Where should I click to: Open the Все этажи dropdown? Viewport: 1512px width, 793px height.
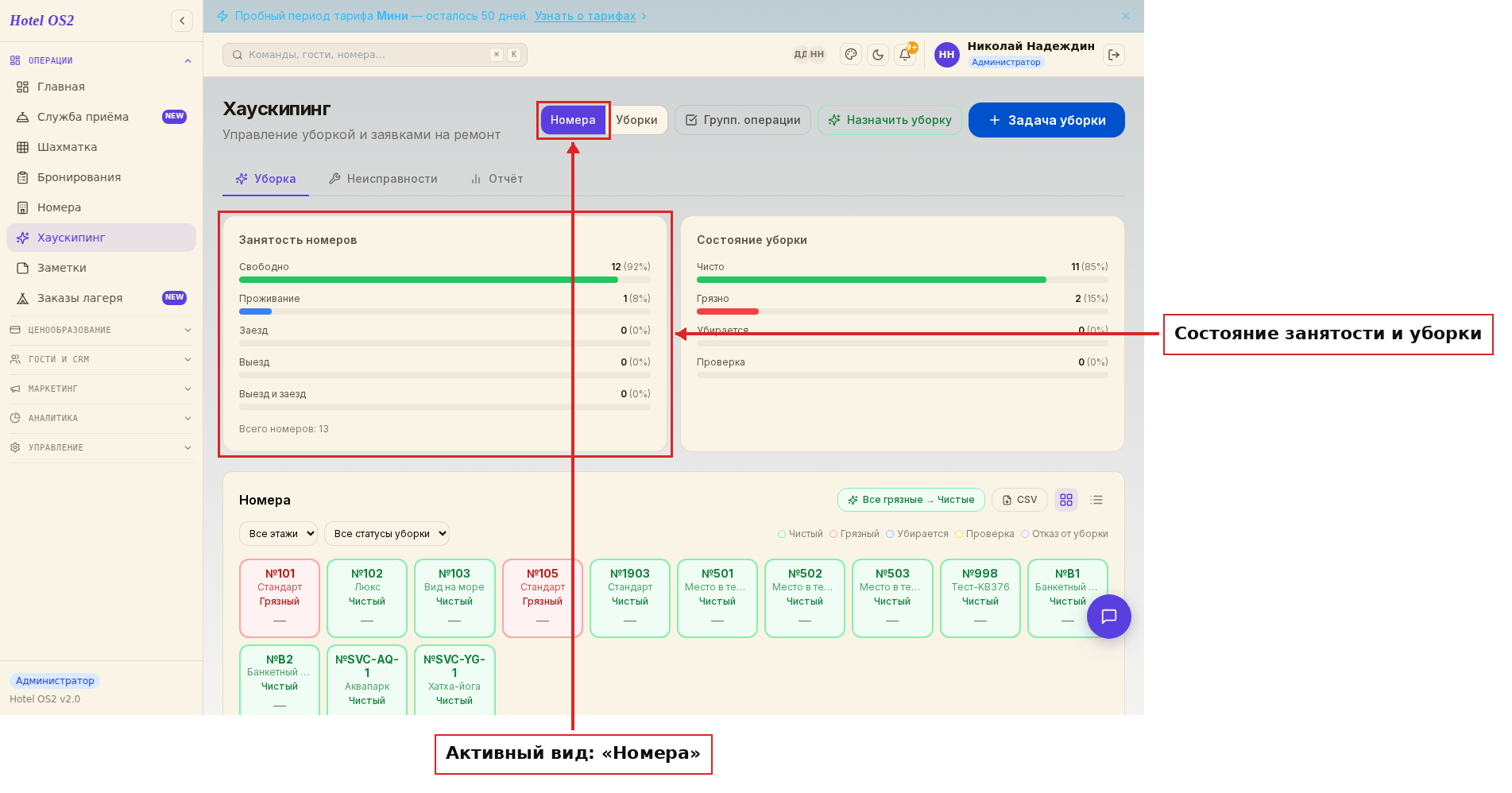(x=278, y=534)
